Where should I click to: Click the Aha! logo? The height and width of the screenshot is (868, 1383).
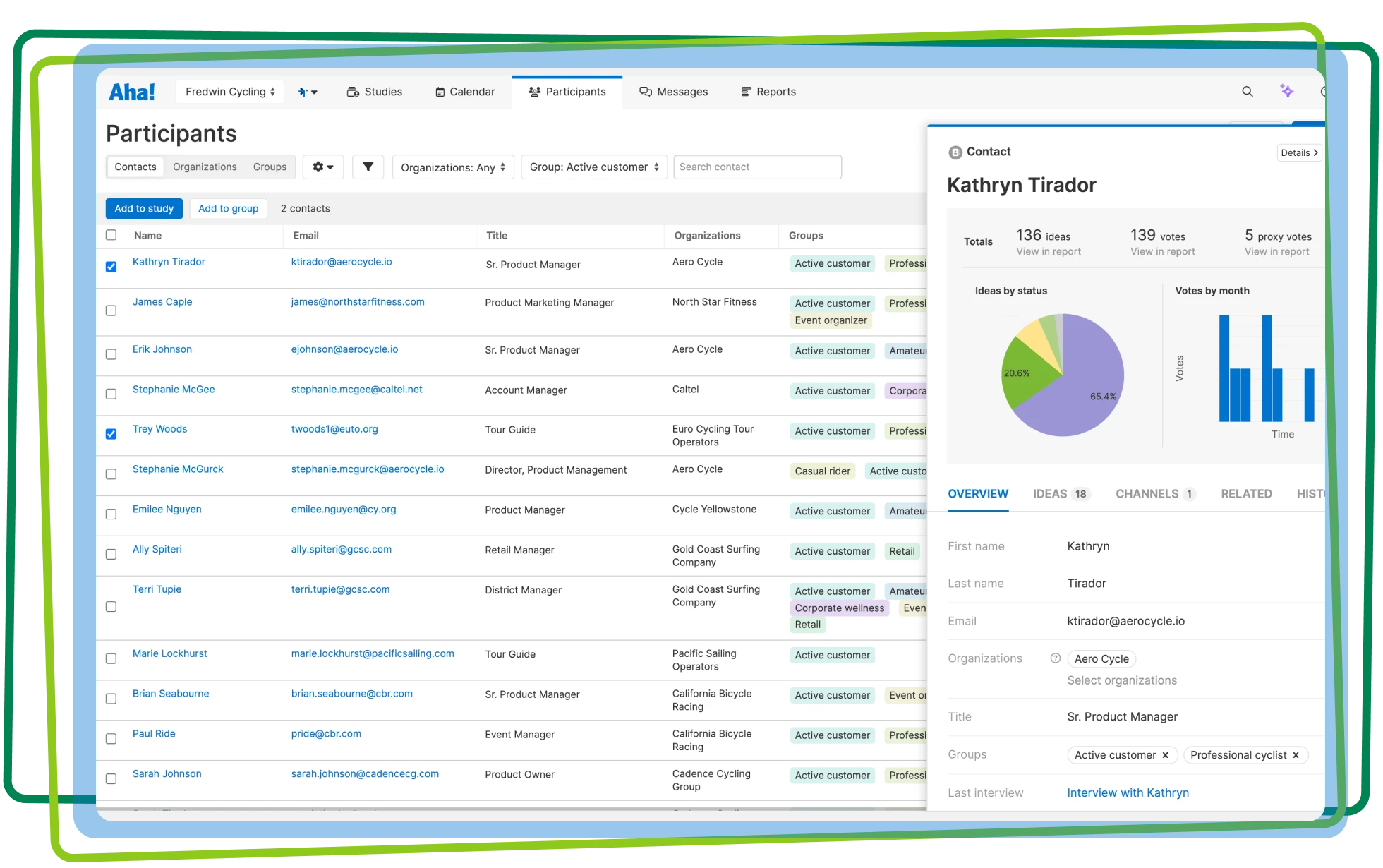pyautogui.click(x=132, y=90)
